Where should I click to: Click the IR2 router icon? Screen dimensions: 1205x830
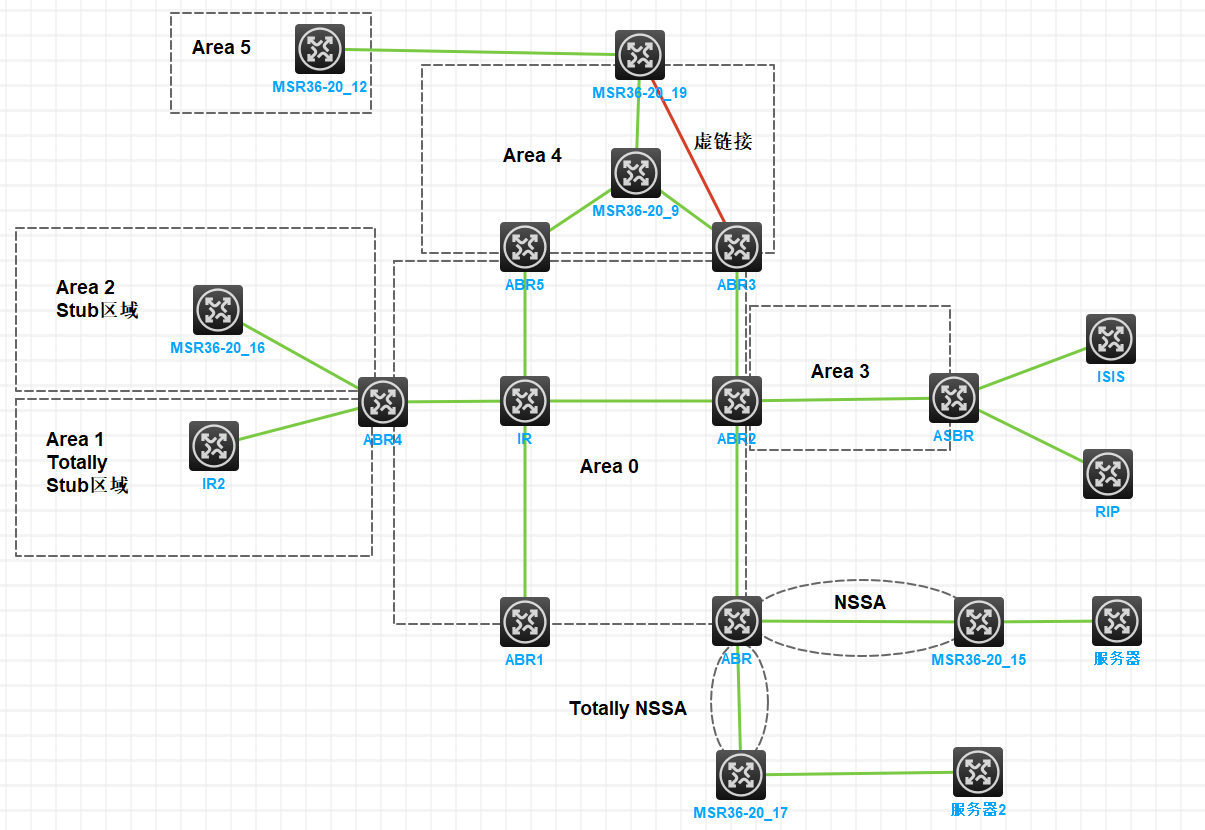coord(214,446)
